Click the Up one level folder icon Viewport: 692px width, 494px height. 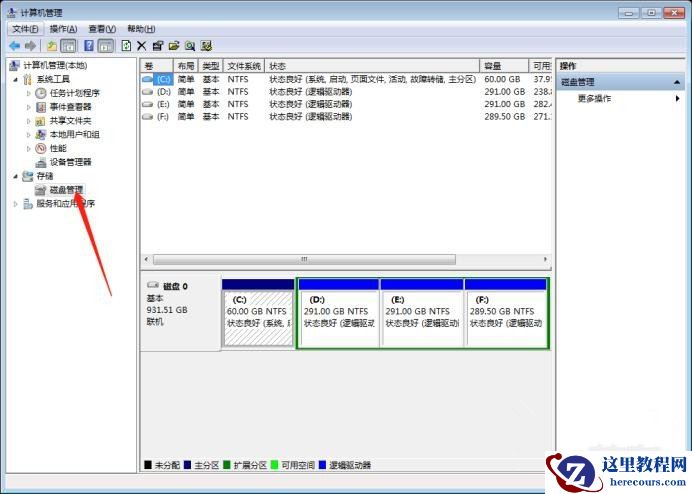(52, 45)
